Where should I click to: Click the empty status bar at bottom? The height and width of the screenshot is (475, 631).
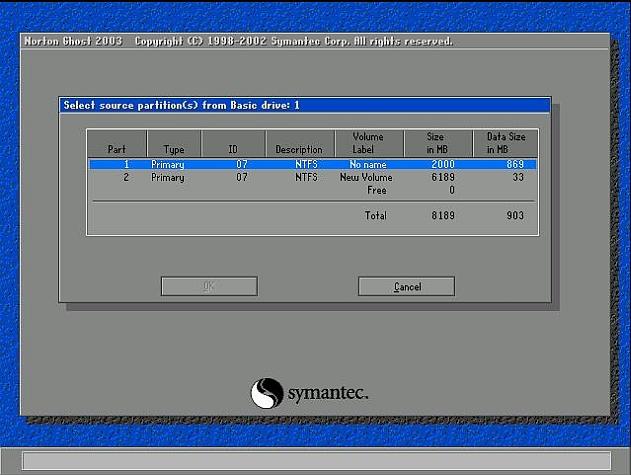pos(317,461)
